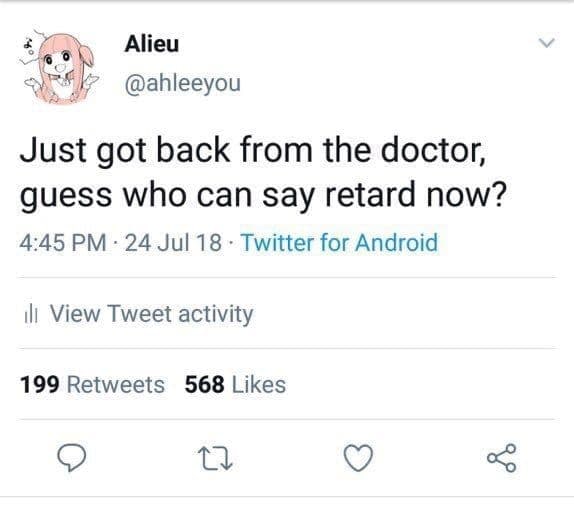574x509 pixels.
Task: Retweet this tweet using the arrows icon
Action: [x=215, y=458]
